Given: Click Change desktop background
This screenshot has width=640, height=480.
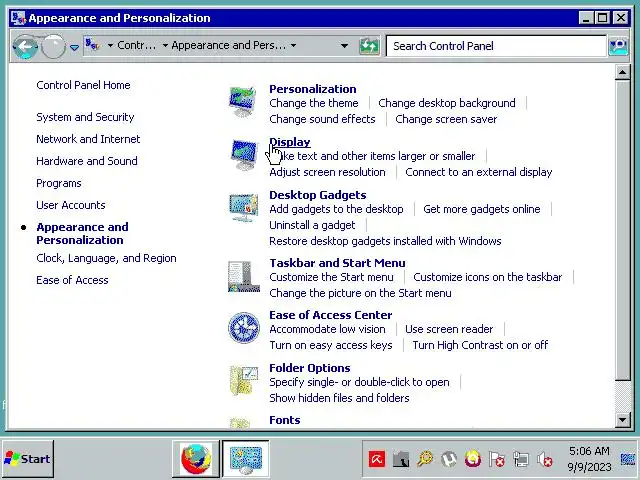Looking at the screenshot, I should click(x=447, y=103).
